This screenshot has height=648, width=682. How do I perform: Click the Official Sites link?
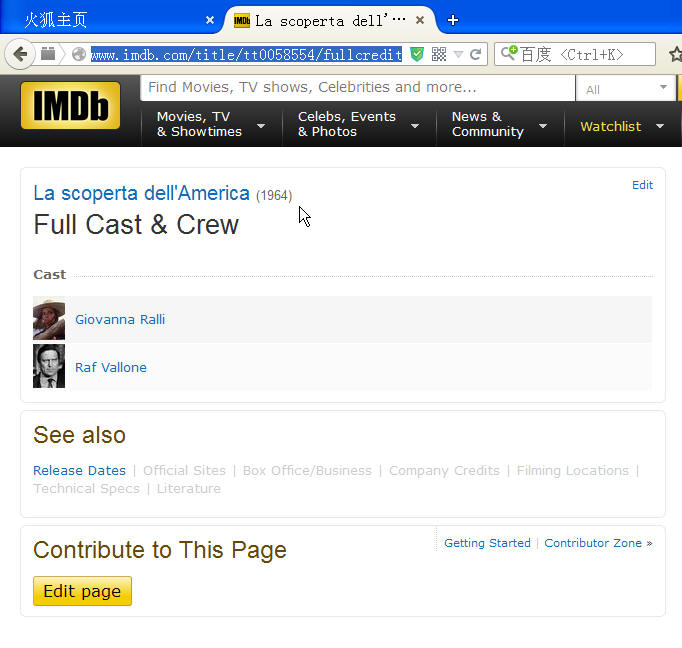[184, 470]
